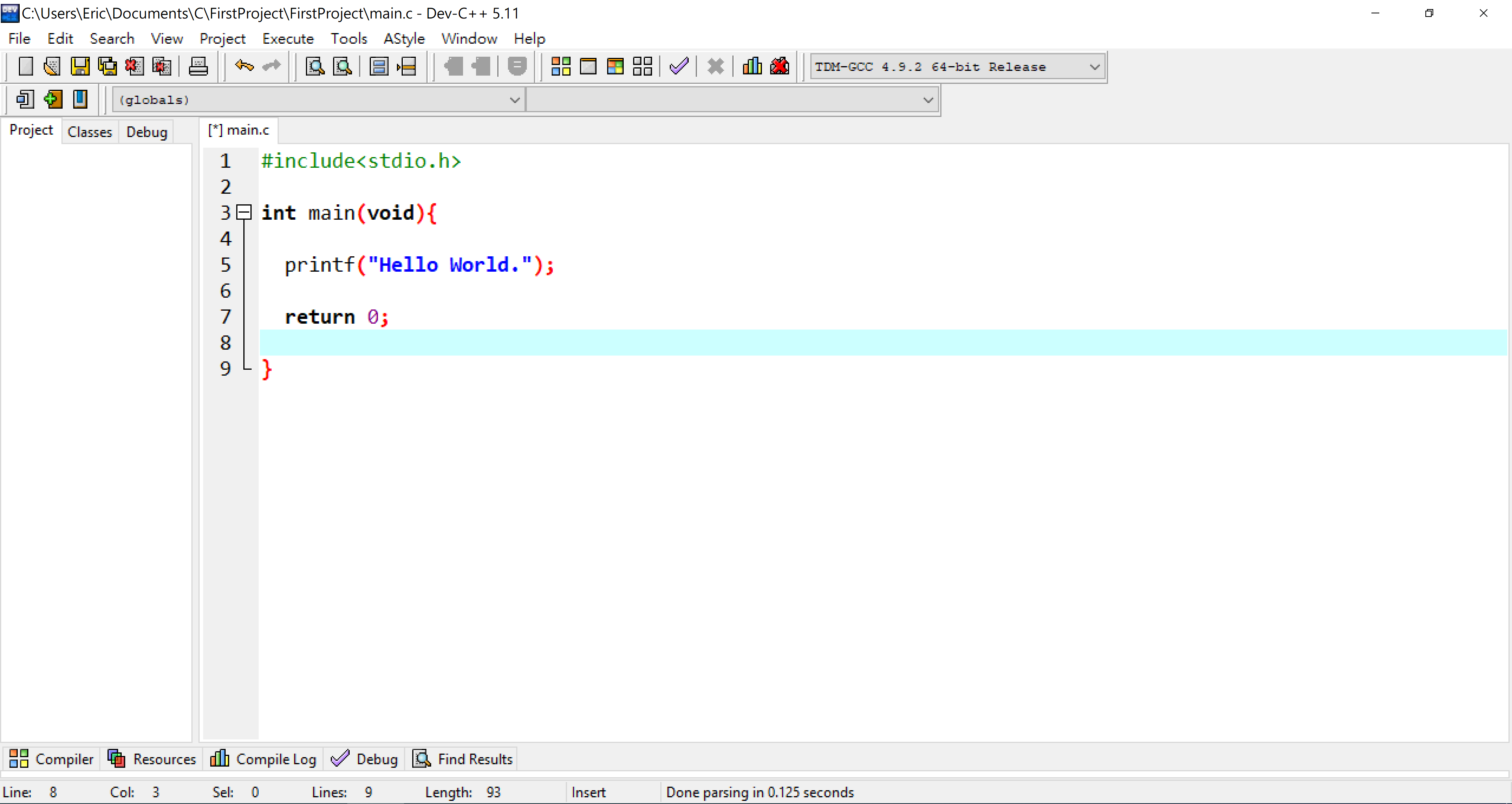Click the Undo arrow icon
Screen dimensions: 1512x804
point(244,66)
